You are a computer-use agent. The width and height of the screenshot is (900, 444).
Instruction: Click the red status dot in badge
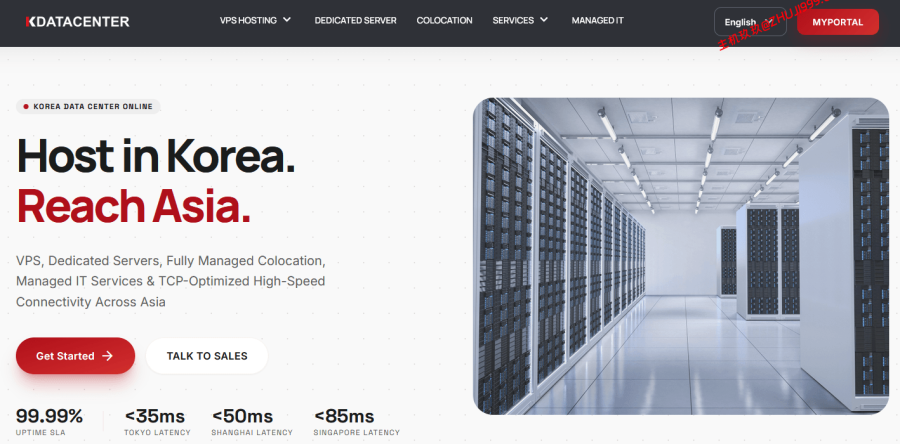pos(26,106)
